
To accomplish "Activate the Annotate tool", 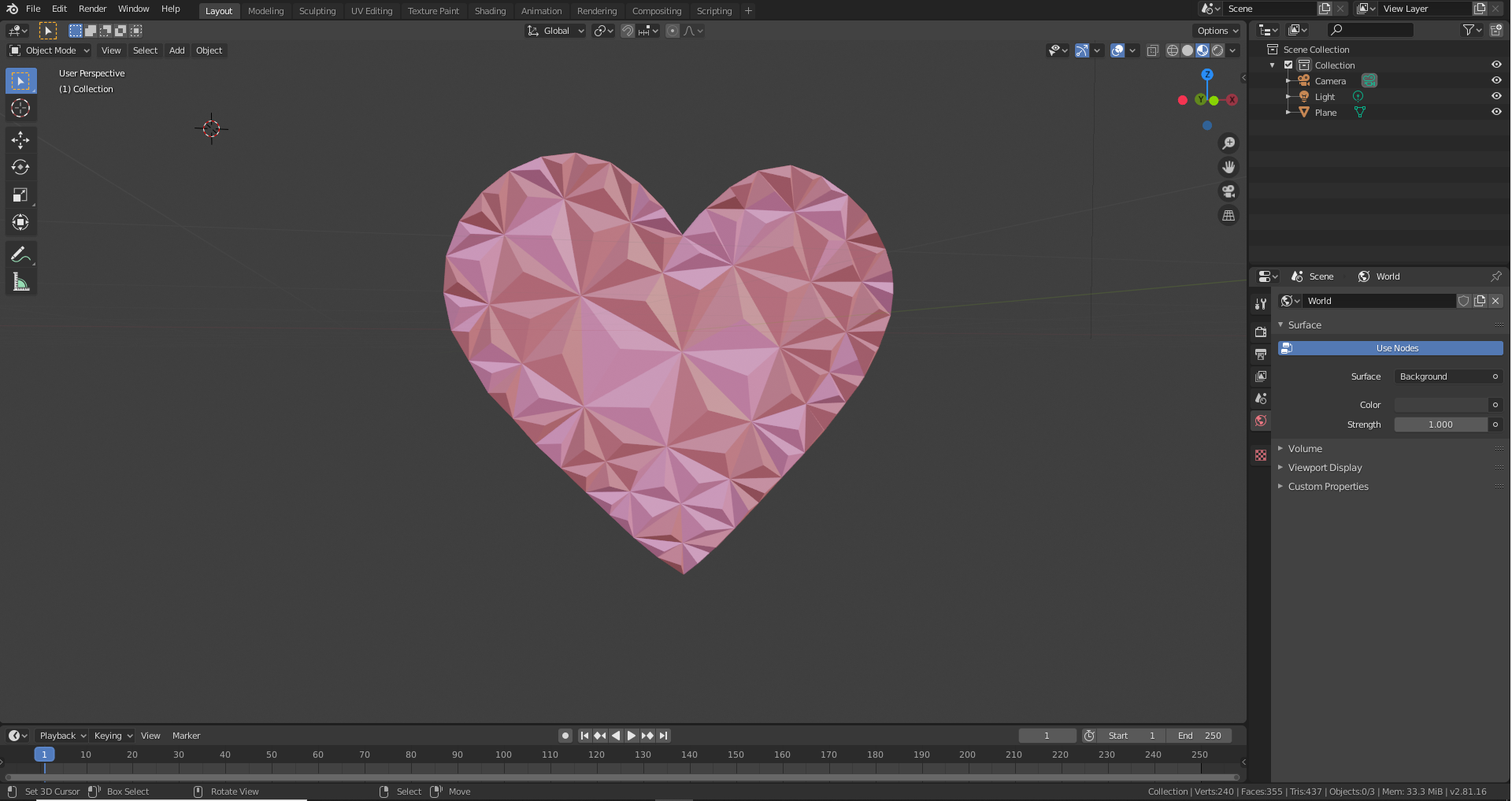I will [20, 254].
